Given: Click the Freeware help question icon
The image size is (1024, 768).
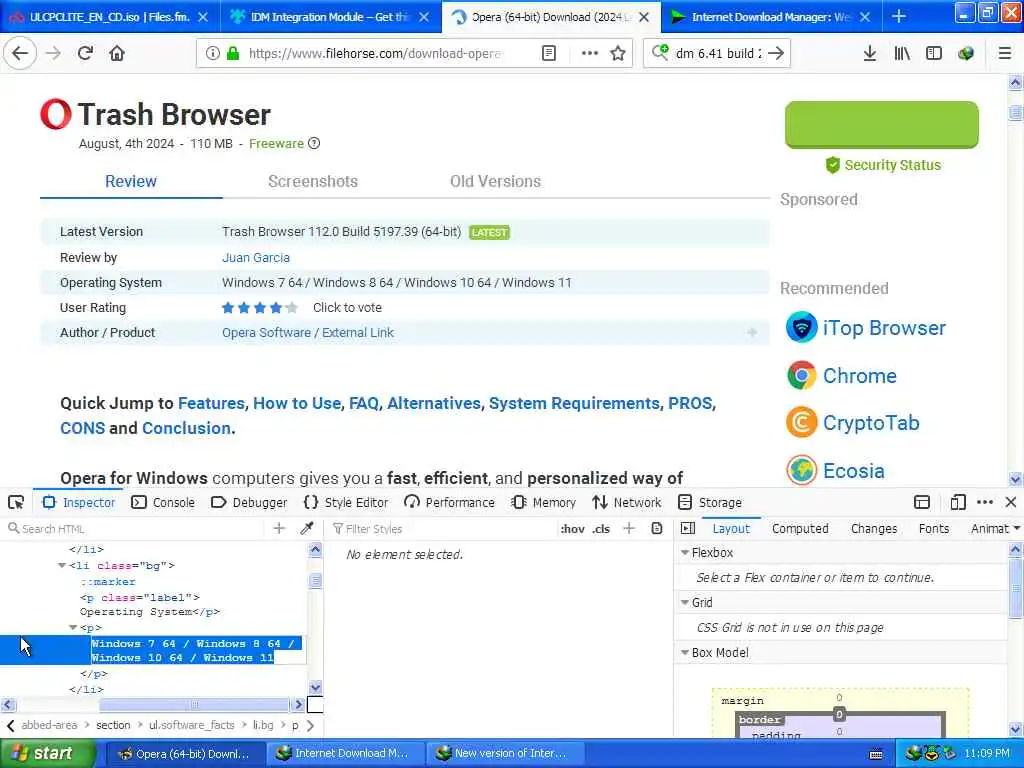Looking at the screenshot, I should (314, 143).
